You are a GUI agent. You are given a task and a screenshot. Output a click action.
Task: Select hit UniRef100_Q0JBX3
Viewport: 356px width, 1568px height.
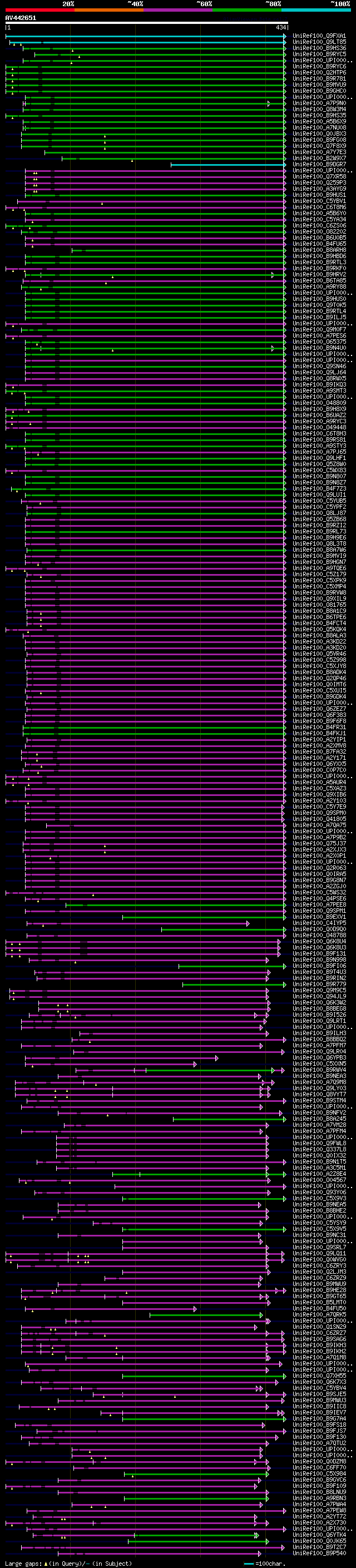pyautogui.click(x=319, y=134)
